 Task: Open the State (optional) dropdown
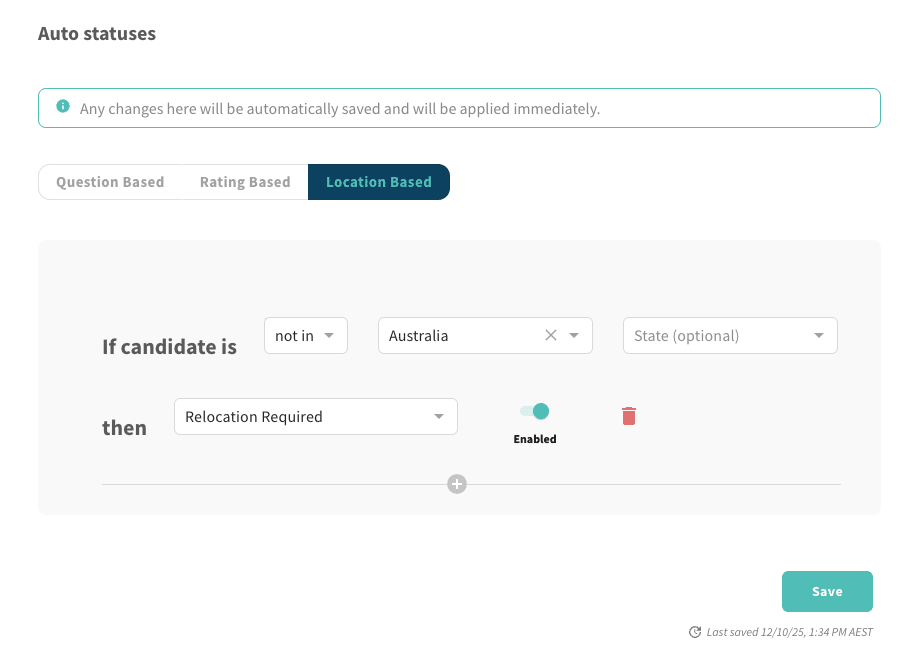click(729, 335)
